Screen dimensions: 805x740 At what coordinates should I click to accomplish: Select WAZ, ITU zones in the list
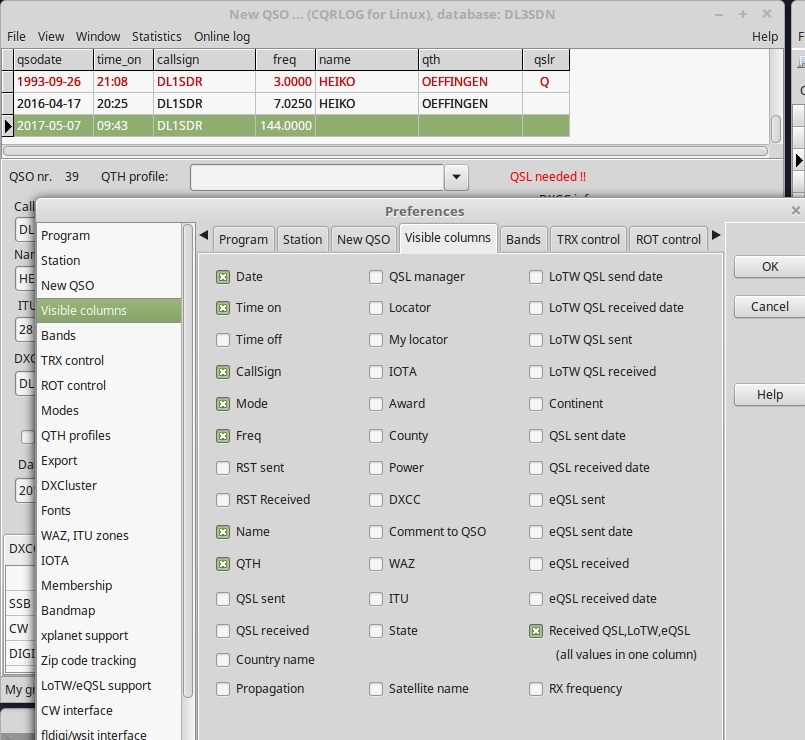click(109, 536)
